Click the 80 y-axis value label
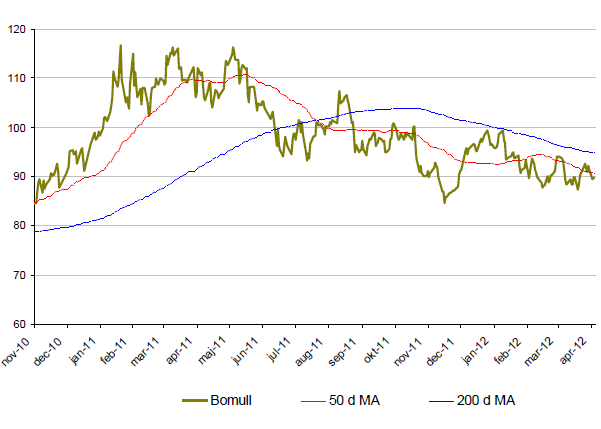The width and height of the screenshot is (601, 429). 21,226
